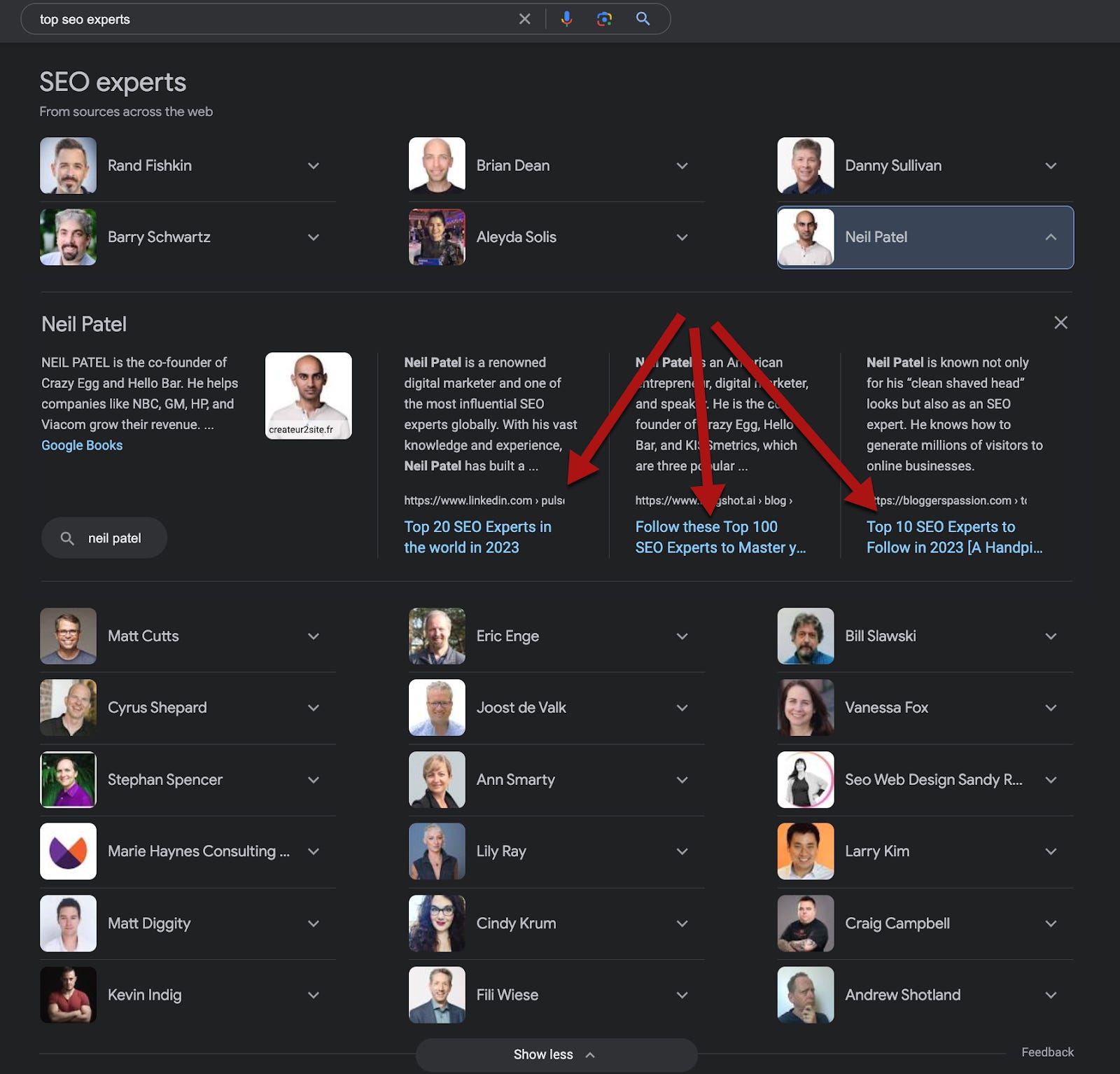Click Barry Schwartz's photo thumbnail
The image size is (1120, 1074).
point(68,237)
